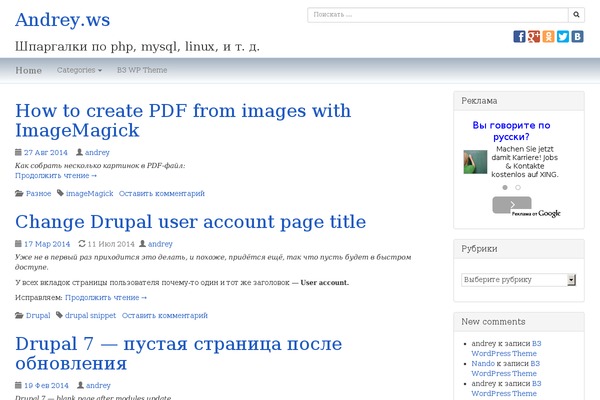
Task: Click the ad thumbnail image
Action: (x=475, y=162)
